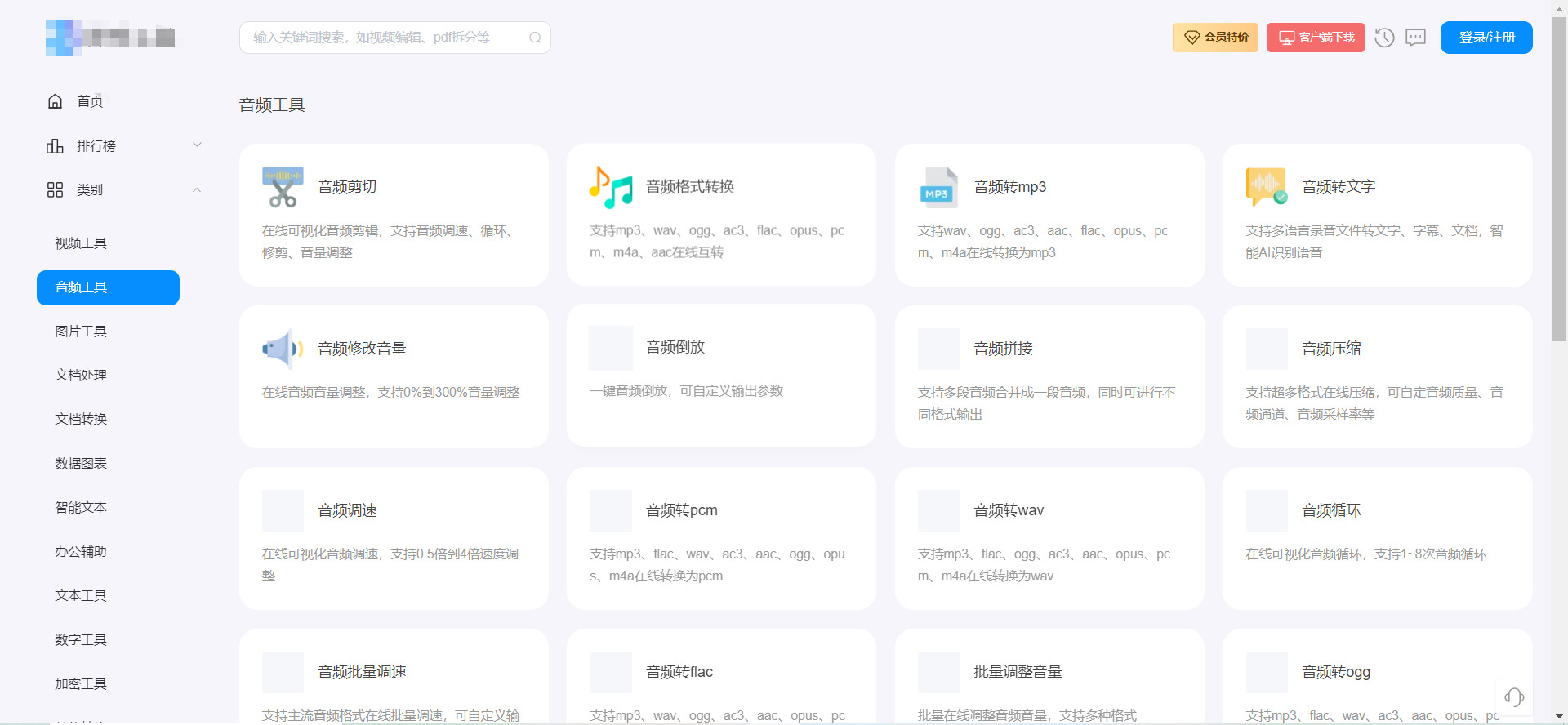Open the 音频格式转换 tool title
This screenshot has width=1568, height=725.
point(690,187)
